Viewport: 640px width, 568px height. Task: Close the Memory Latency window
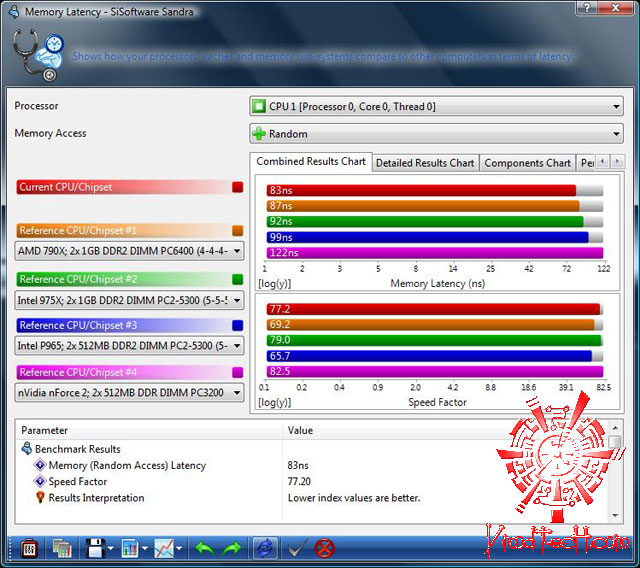616,7
